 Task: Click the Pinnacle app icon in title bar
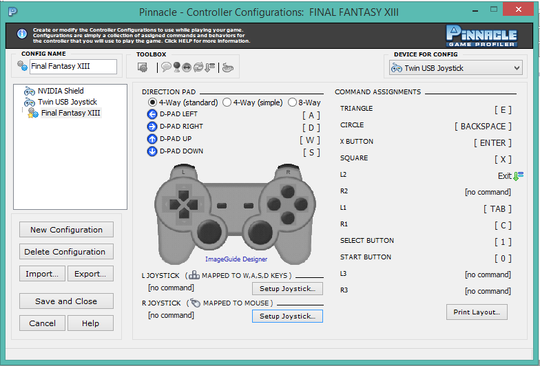pyautogui.click(x=12, y=12)
